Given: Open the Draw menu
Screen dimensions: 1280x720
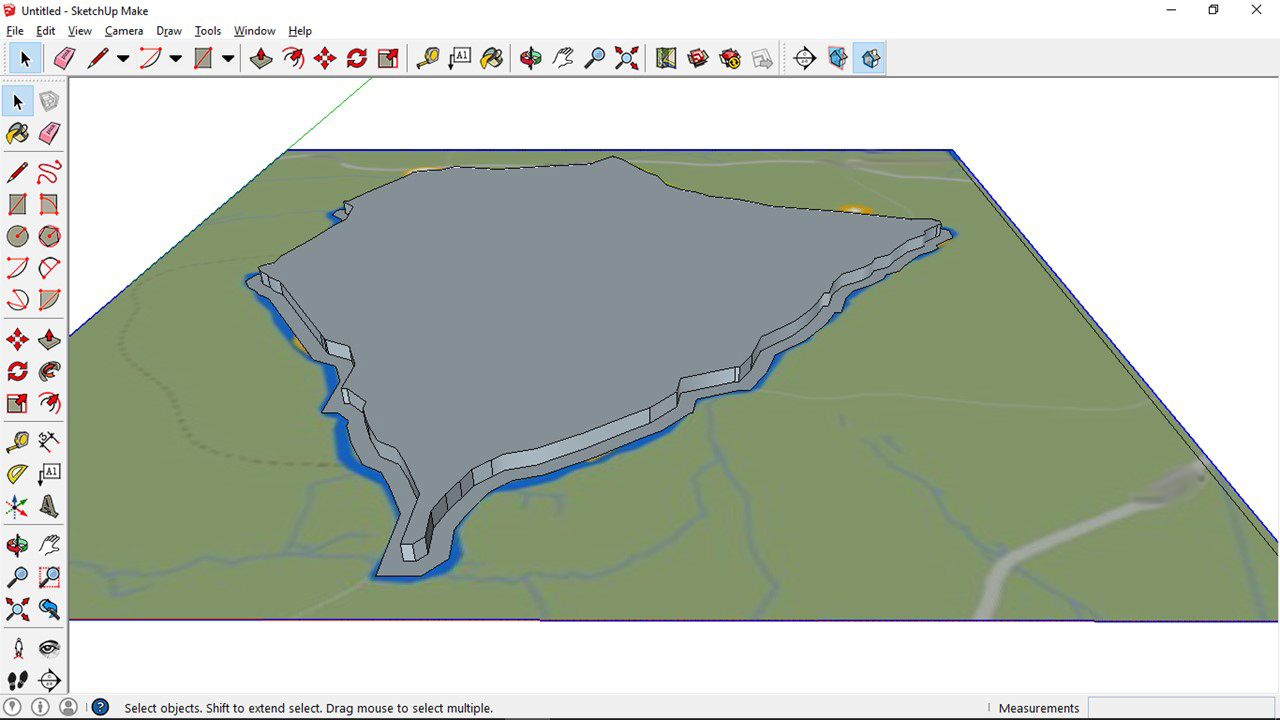Looking at the screenshot, I should tap(169, 31).
